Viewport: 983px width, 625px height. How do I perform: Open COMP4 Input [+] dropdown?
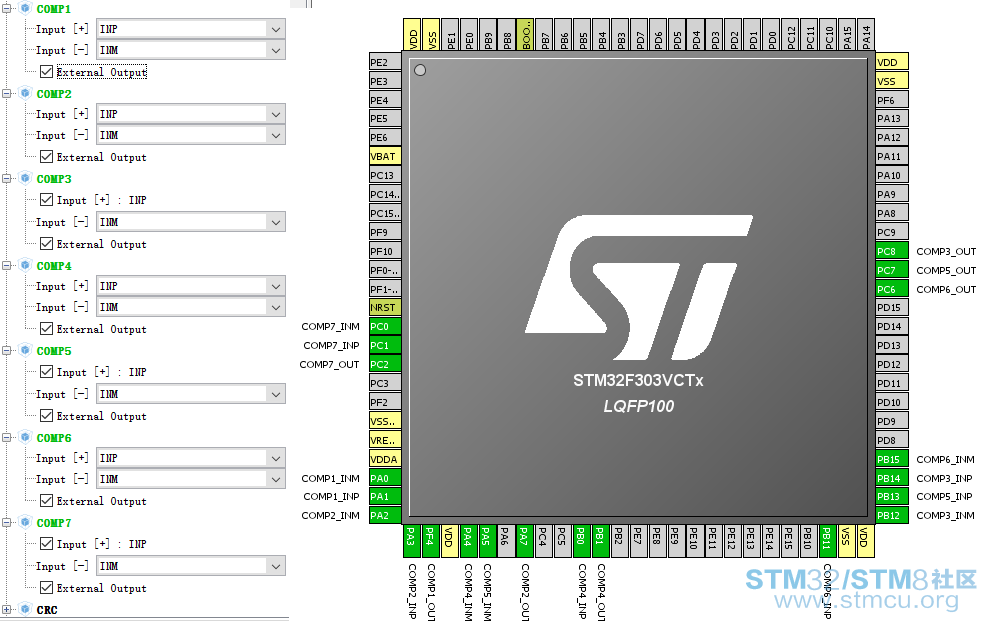(191, 286)
